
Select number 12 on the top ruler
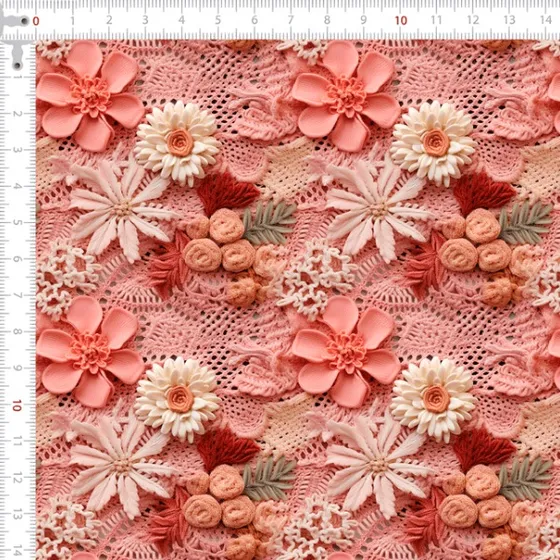(473, 20)
